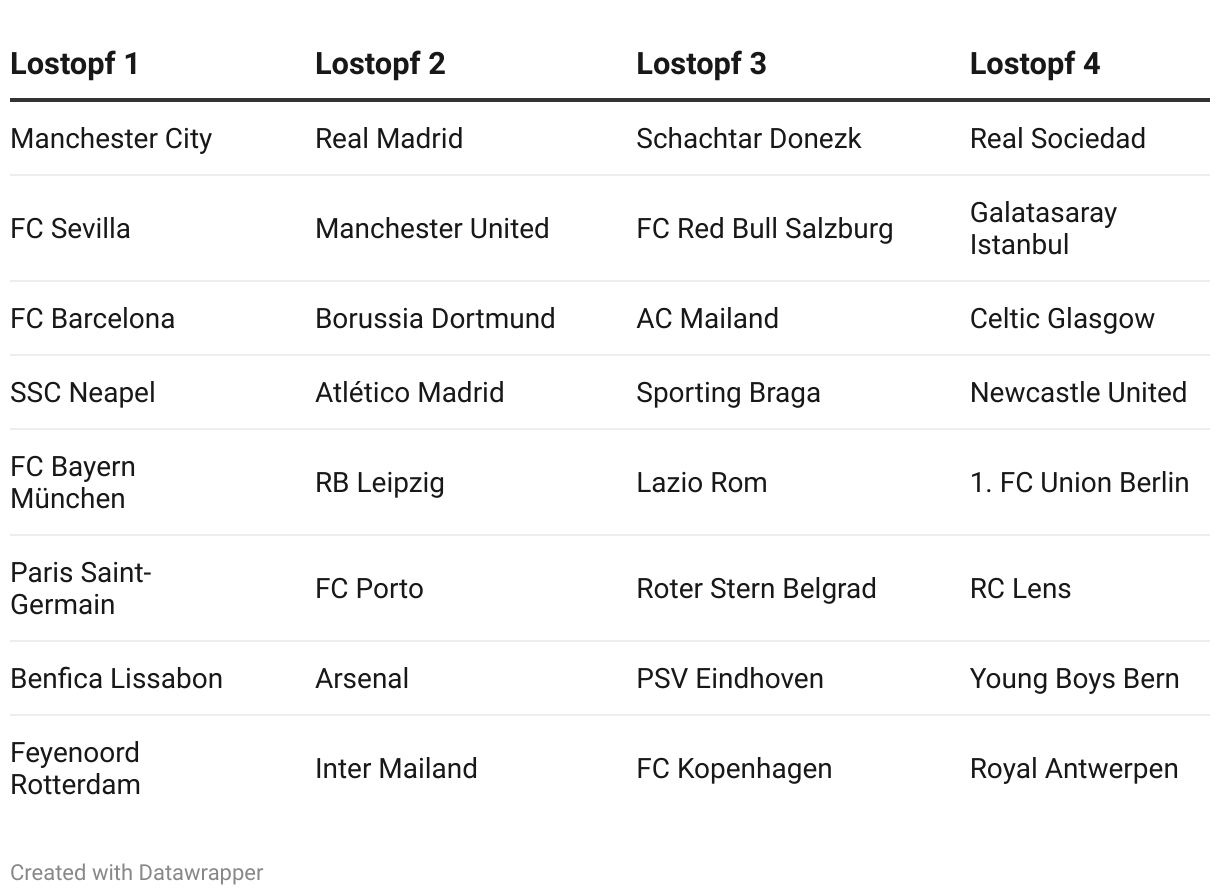
Task: Select Roter Stern Belgrad entry
Action: (x=756, y=589)
